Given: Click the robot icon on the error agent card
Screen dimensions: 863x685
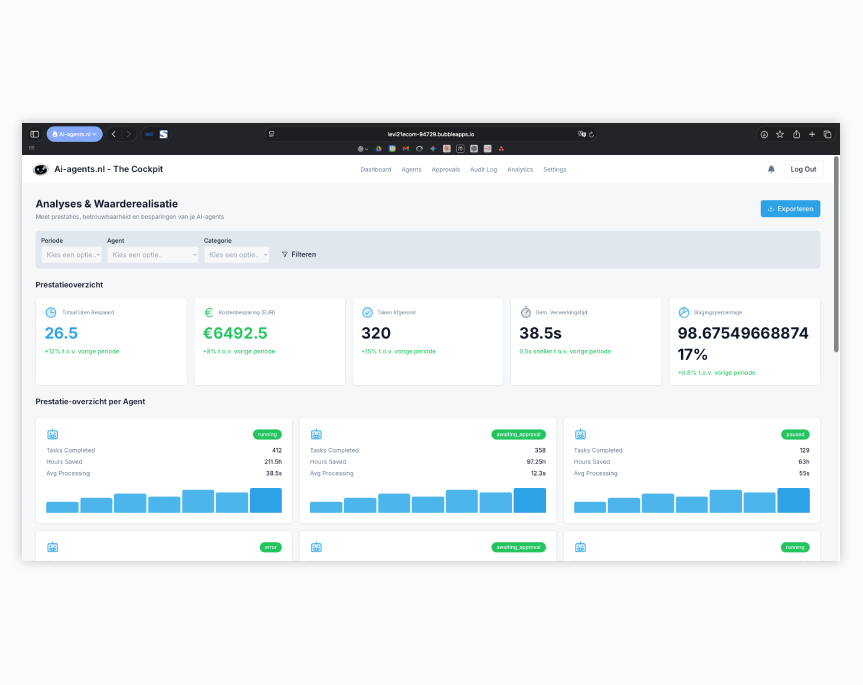Looking at the screenshot, I should [x=53, y=547].
